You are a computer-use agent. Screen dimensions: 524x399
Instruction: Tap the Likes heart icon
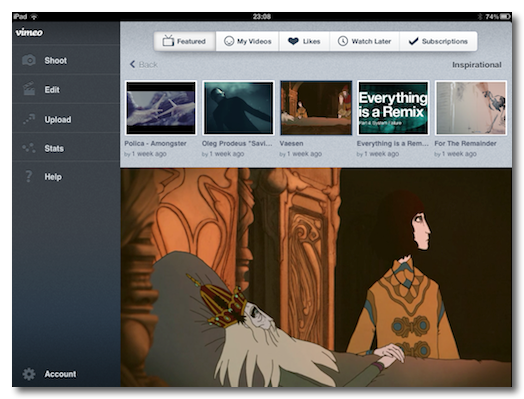tap(293, 41)
